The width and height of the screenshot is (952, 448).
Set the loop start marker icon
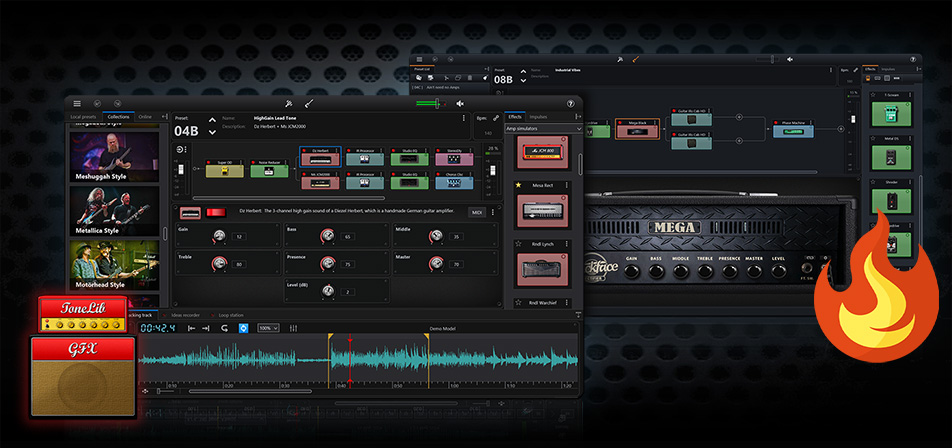pos(191,328)
